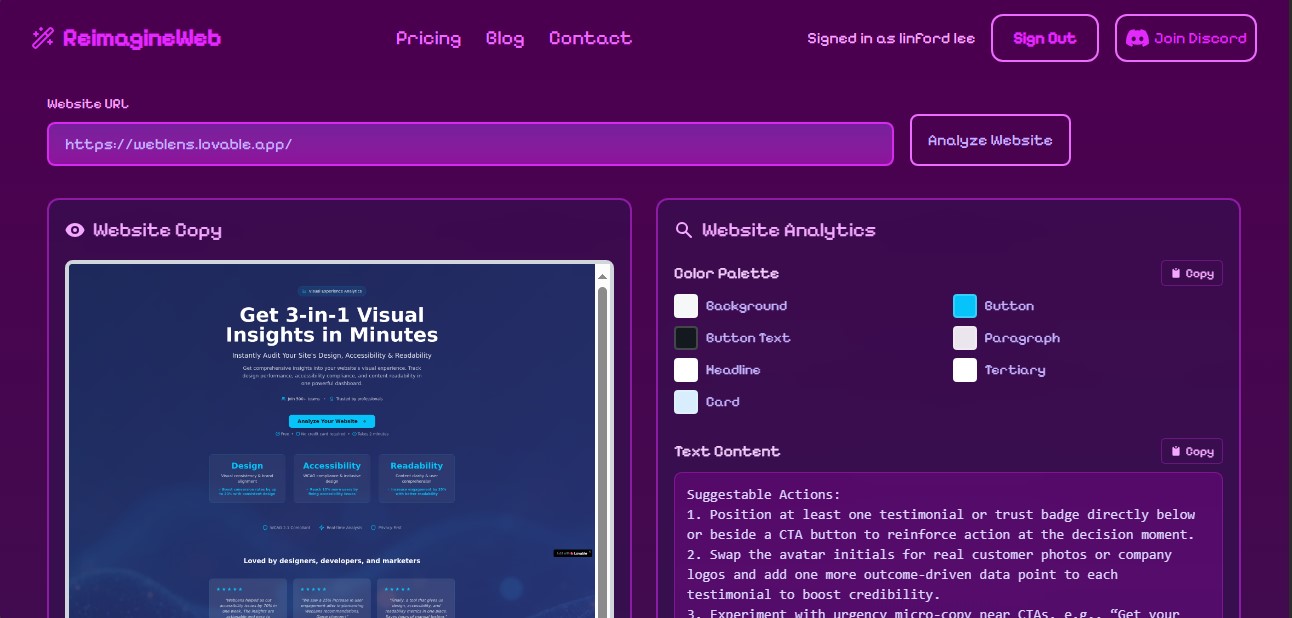Select the Button color swatch

965,306
